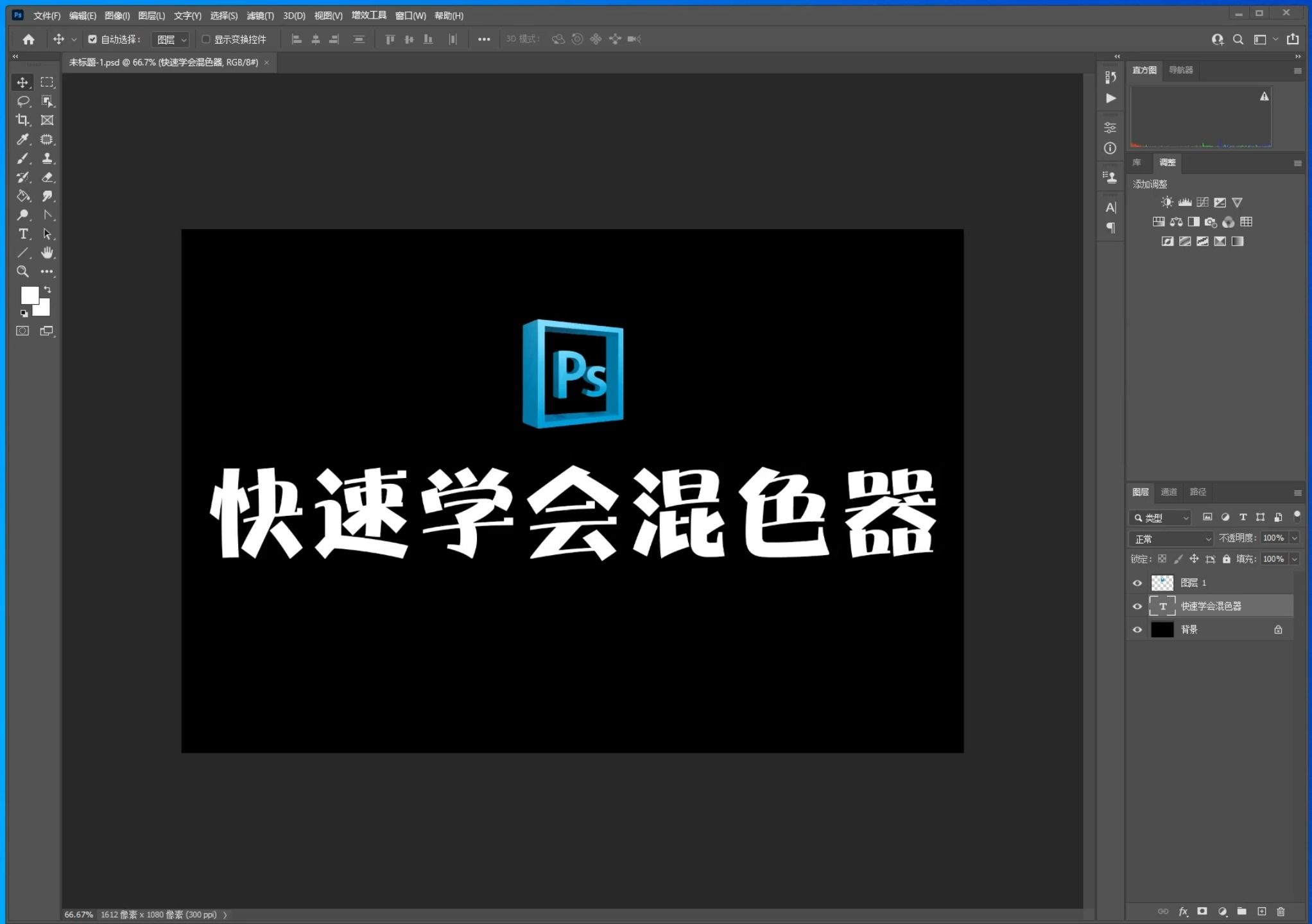Image resolution: width=1312 pixels, height=924 pixels.
Task: Align top edges in options bar
Action: click(390, 39)
